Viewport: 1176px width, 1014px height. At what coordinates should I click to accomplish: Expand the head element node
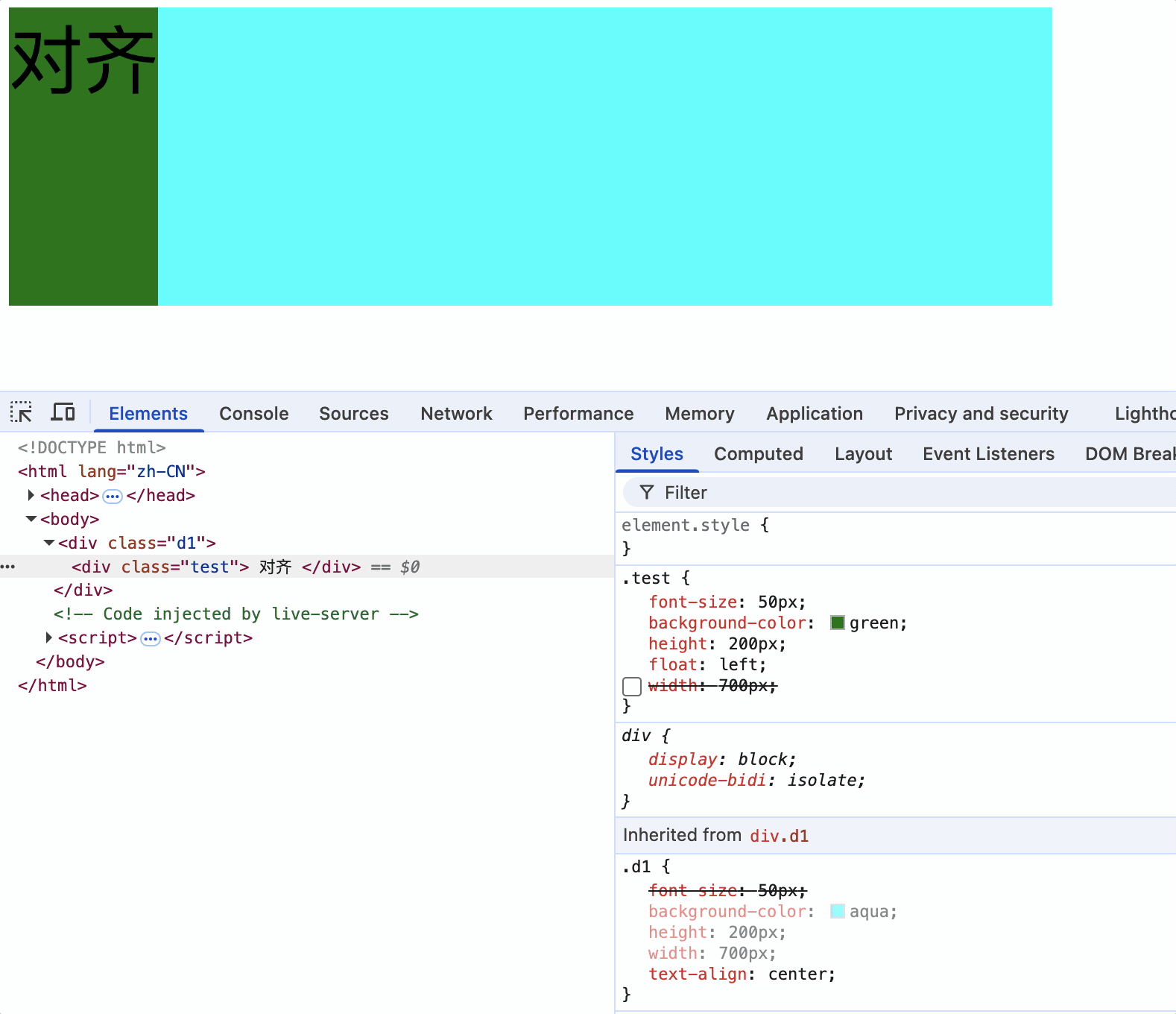tap(31, 495)
